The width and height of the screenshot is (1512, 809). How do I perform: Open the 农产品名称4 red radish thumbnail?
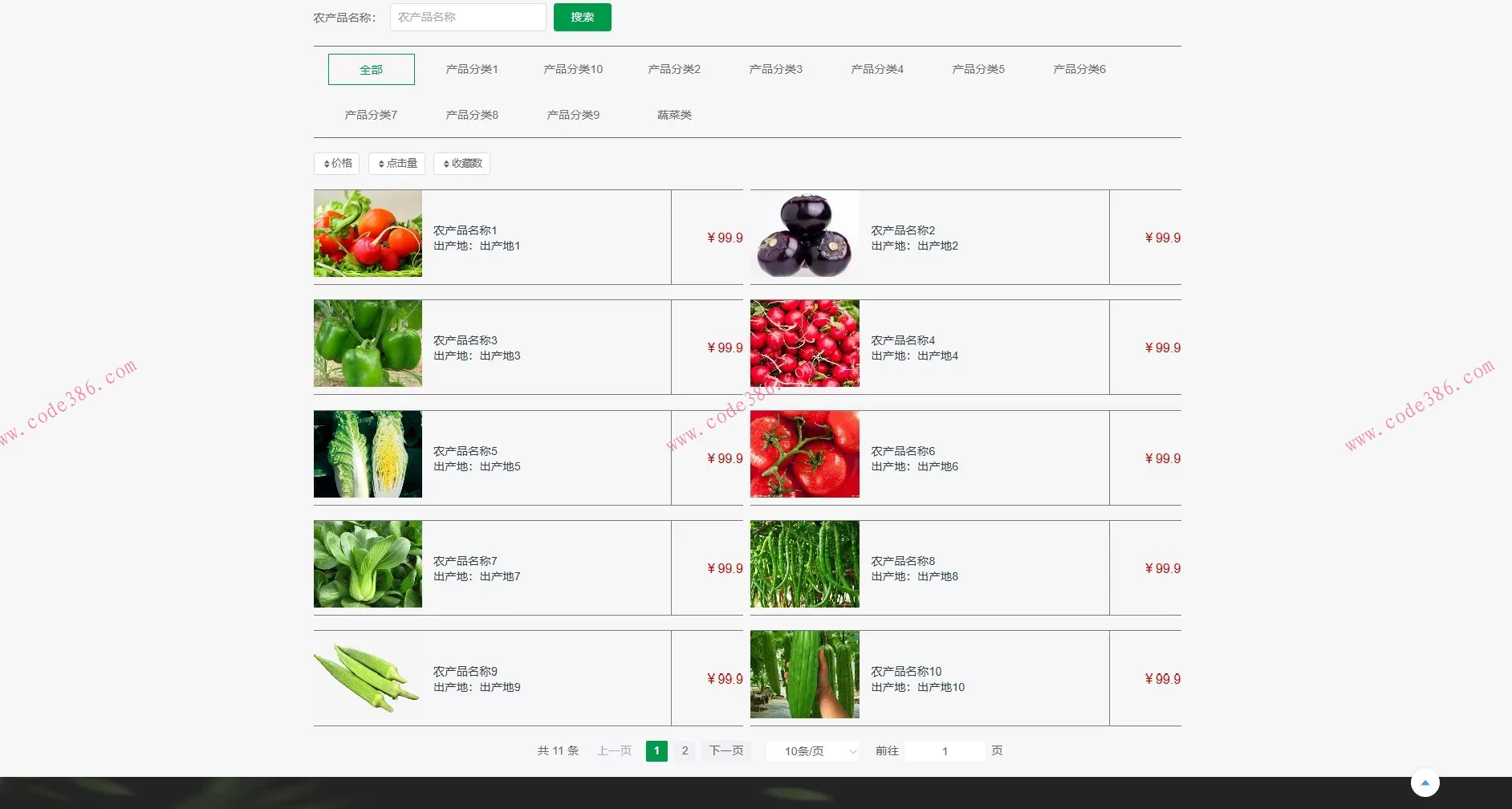[x=805, y=344]
